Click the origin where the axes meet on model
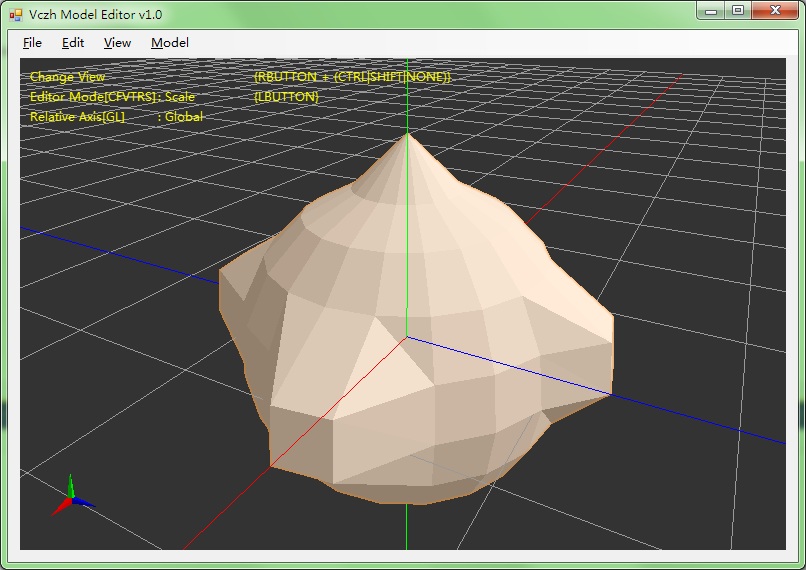 click(407, 336)
